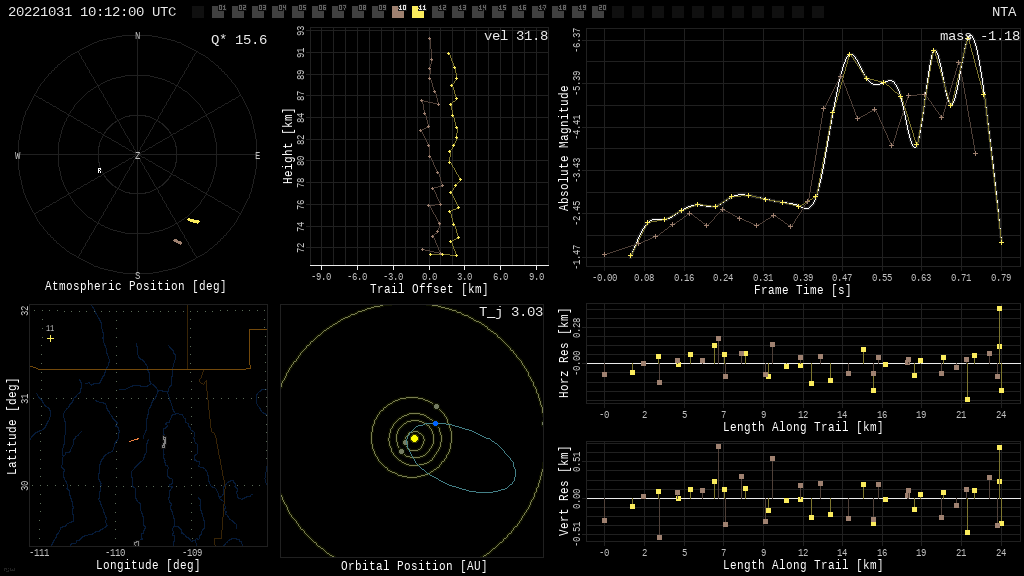This screenshot has height=576, width=1024.
Task: Click the NTA shower label
Action: pos(1003,12)
